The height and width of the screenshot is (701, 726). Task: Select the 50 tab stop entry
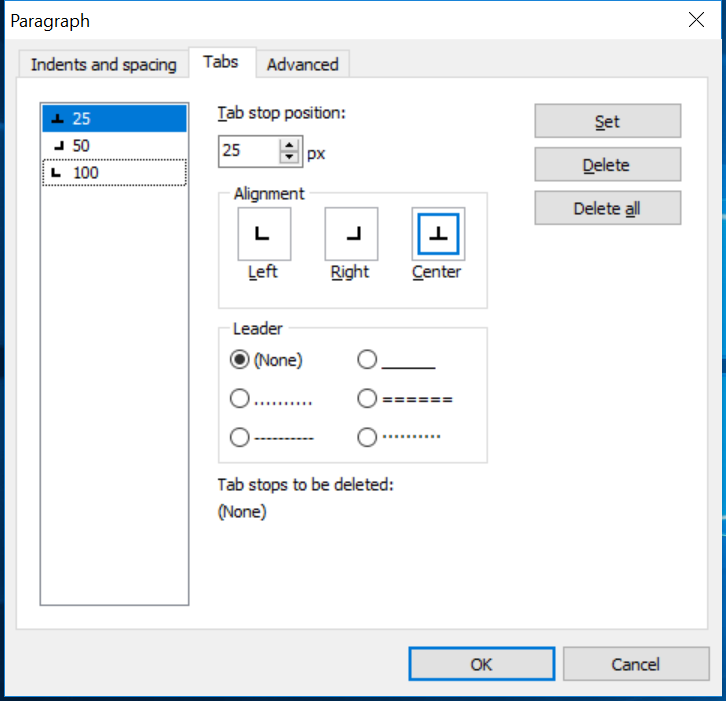click(x=114, y=146)
